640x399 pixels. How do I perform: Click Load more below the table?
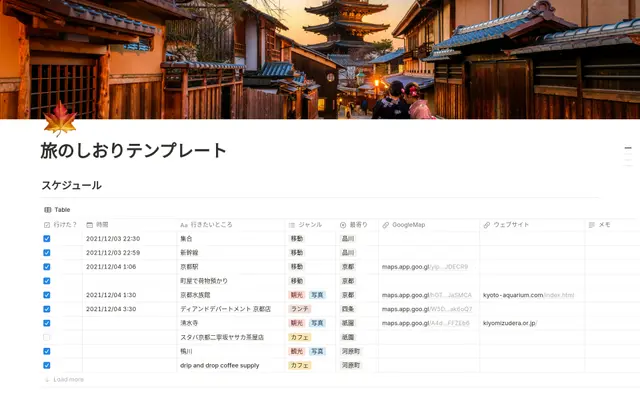tap(64, 379)
